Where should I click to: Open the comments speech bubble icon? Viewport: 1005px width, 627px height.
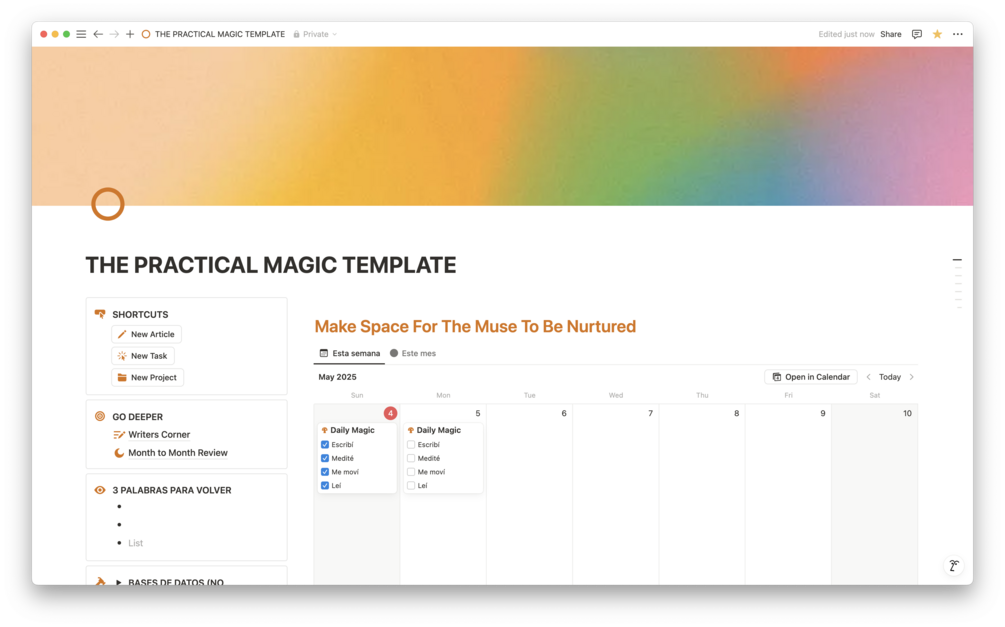click(917, 34)
